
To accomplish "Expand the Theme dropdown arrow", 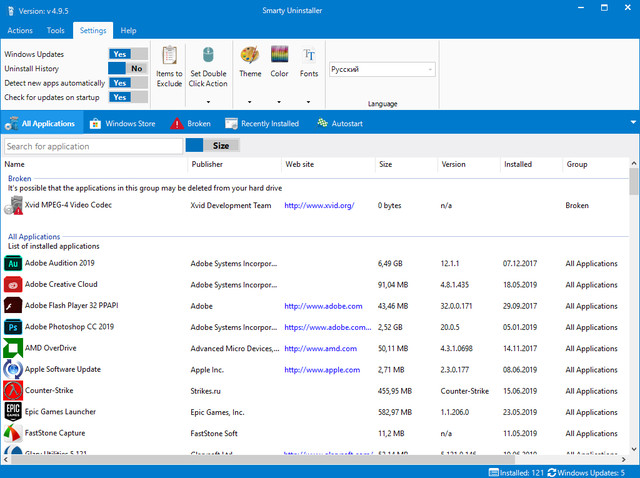I will click(250, 102).
